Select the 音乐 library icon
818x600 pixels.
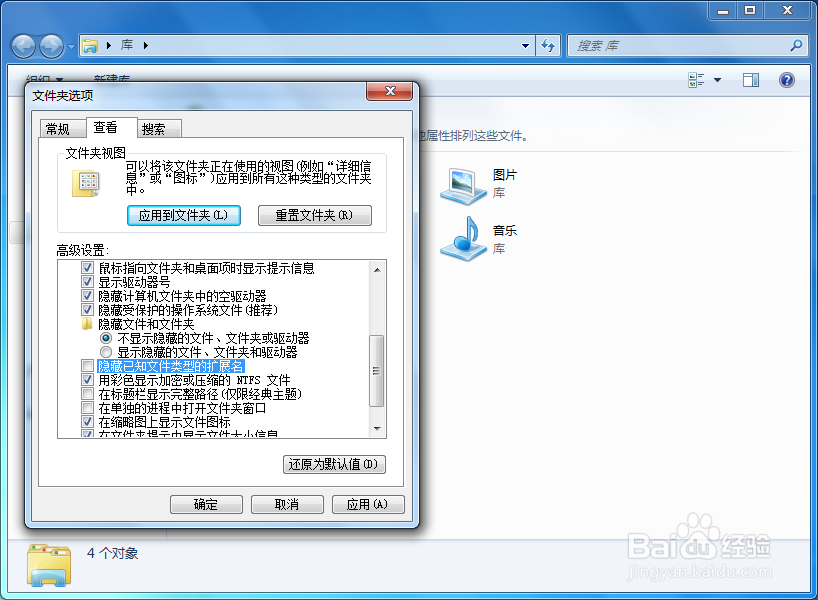click(x=463, y=239)
